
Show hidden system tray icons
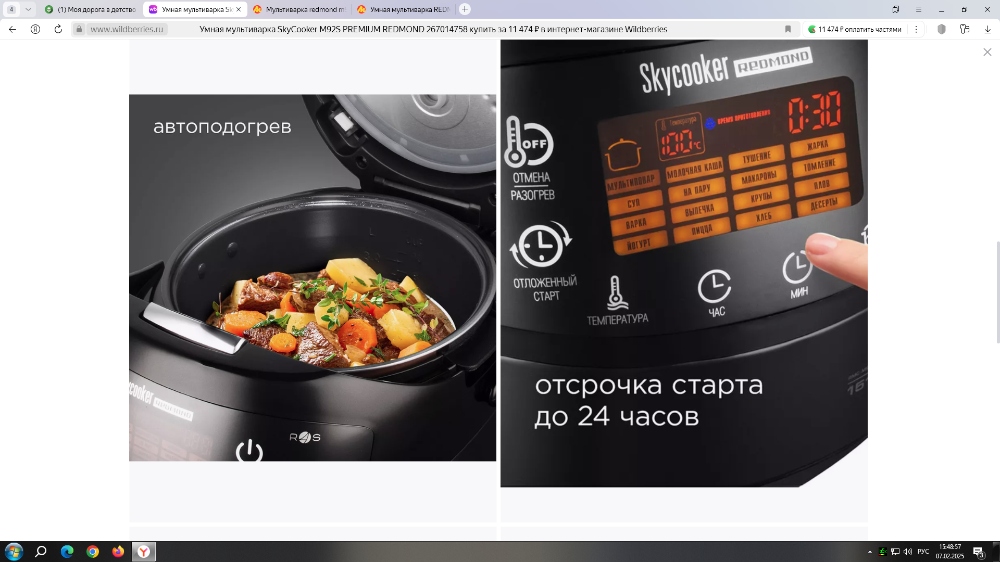point(869,552)
